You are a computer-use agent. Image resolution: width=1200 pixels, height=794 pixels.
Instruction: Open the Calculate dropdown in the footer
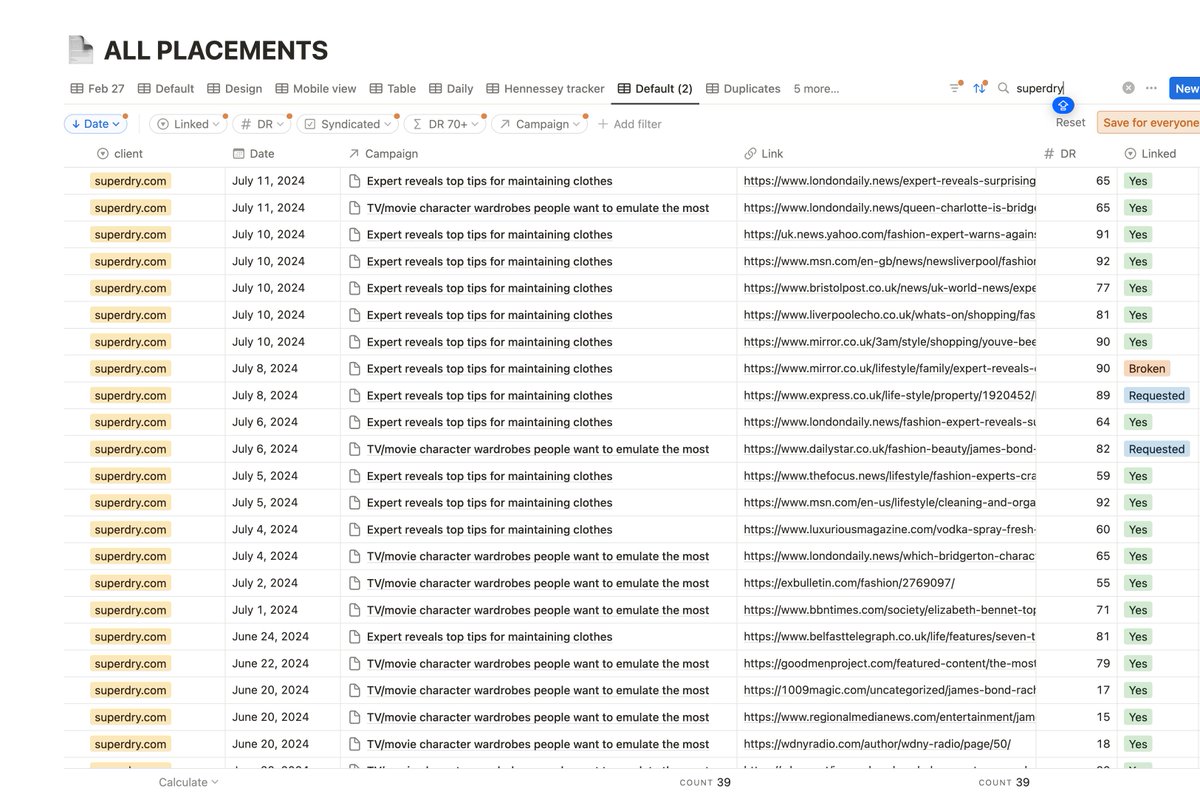[188, 782]
